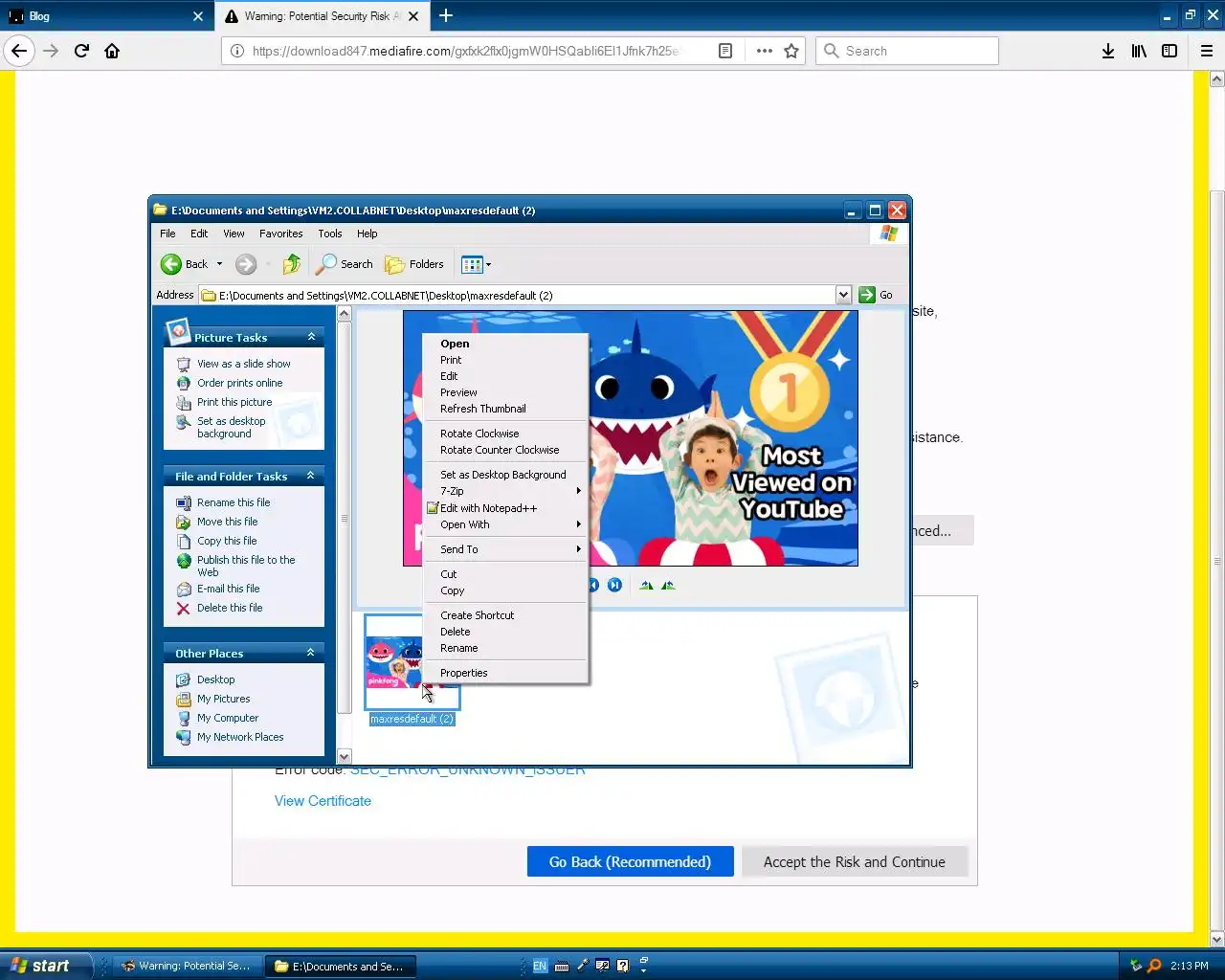The image size is (1225, 980).
Task: Bookmark this page with the star icon
Action: tap(791, 51)
